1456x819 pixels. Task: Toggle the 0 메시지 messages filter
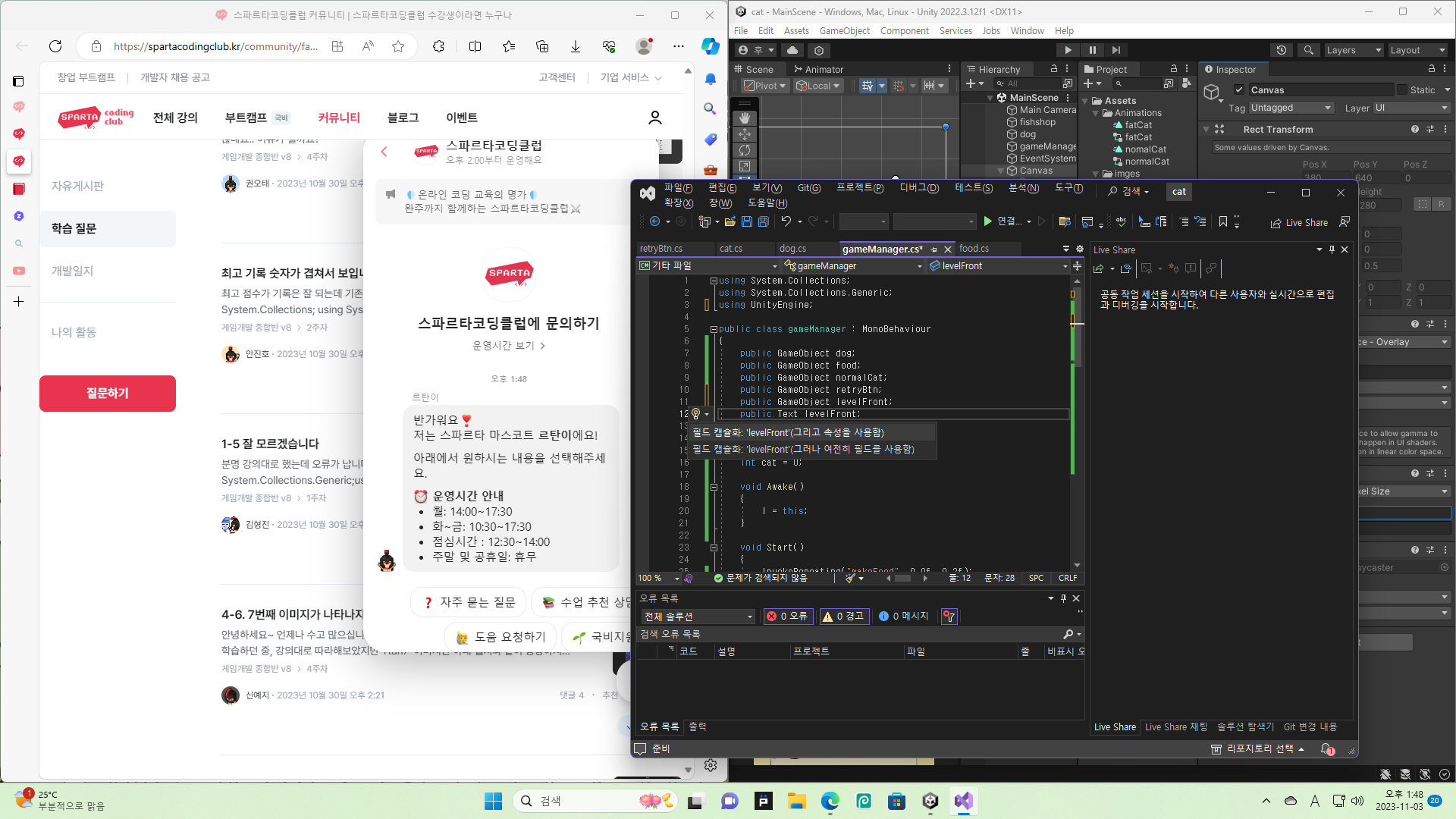pyautogui.click(x=903, y=617)
